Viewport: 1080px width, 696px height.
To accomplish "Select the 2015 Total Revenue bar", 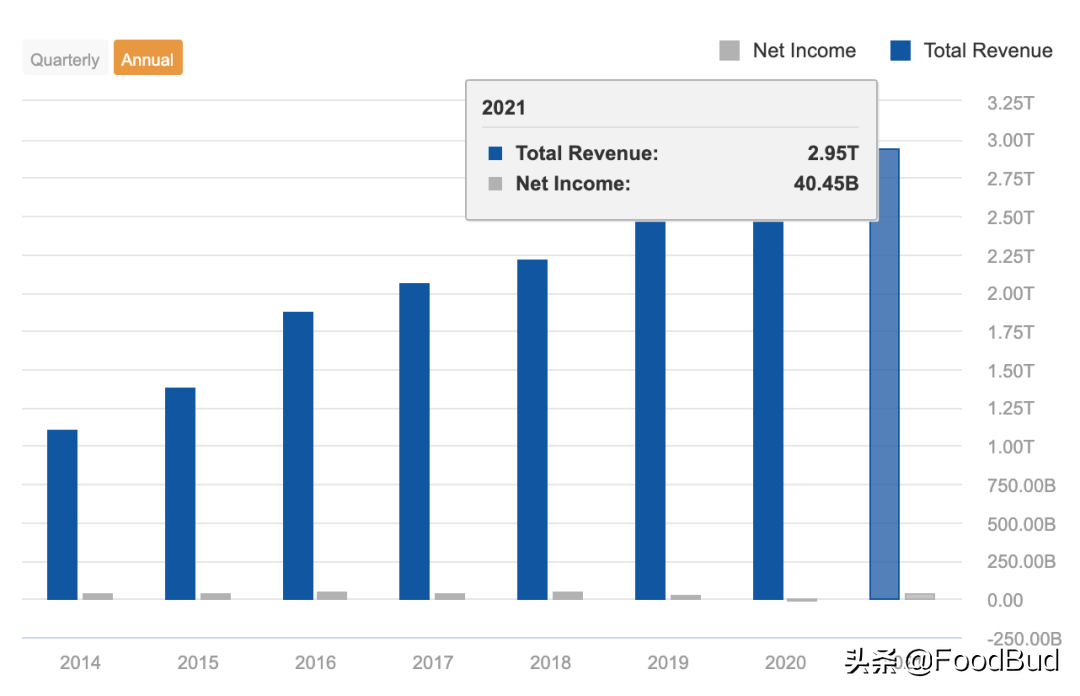I will click(180, 493).
